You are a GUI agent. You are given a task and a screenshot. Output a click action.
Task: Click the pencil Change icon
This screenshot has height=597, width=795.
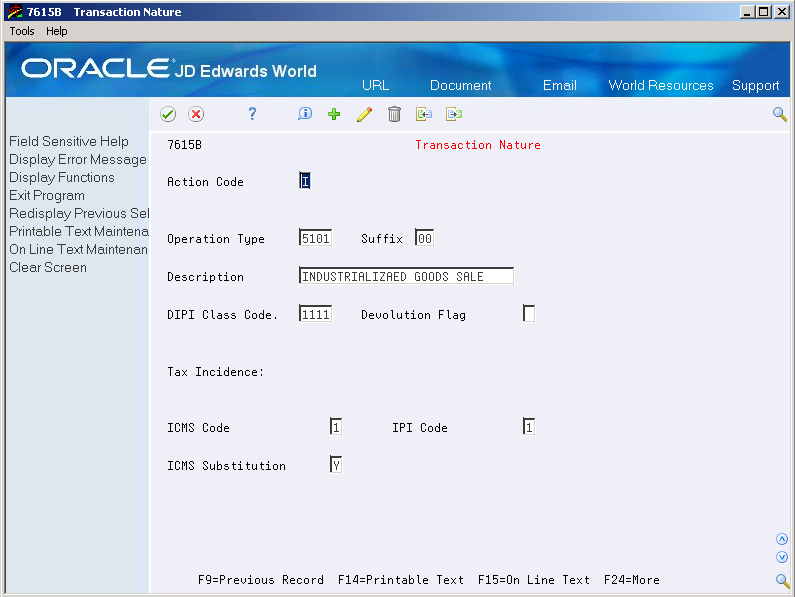pyautogui.click(x=364, y=114)
